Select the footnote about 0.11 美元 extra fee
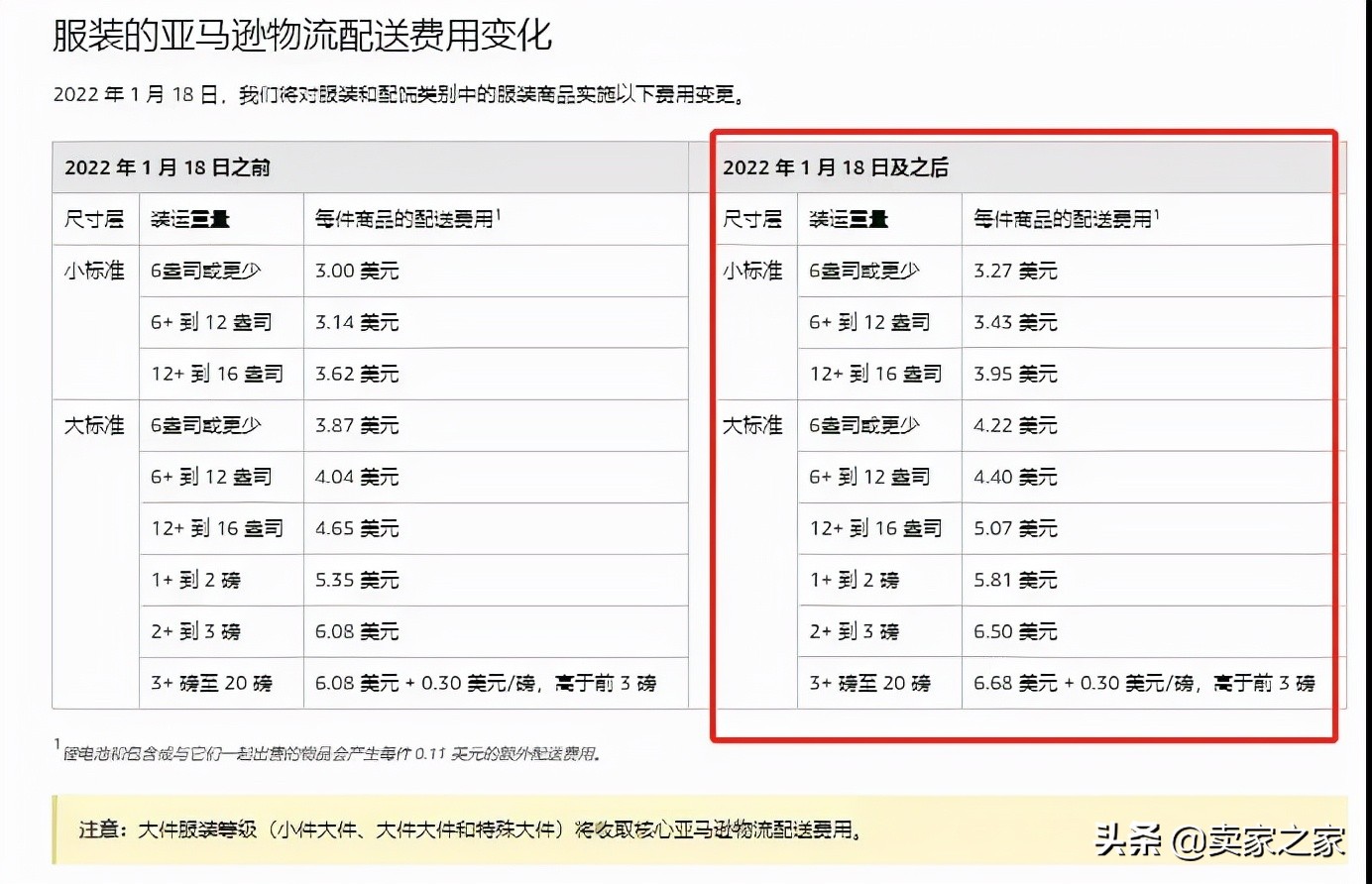This screenshot has width=1372, height=884. point(327,752)
